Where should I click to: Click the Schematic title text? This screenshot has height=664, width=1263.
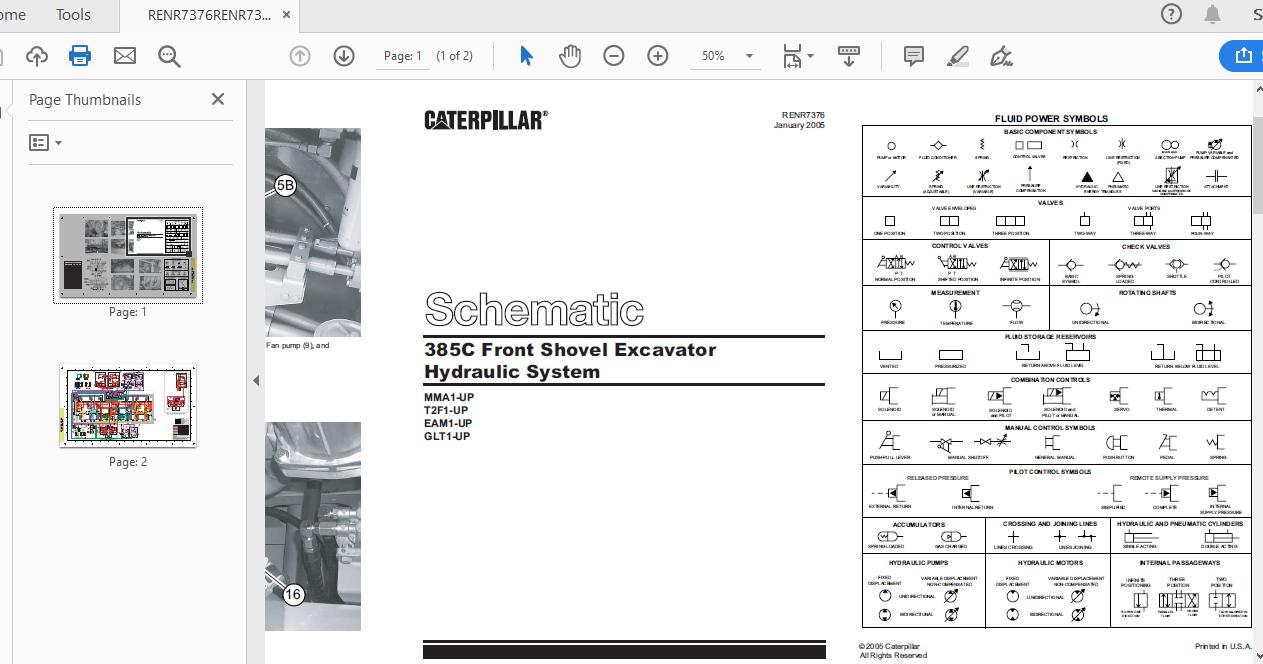point(534,310)
